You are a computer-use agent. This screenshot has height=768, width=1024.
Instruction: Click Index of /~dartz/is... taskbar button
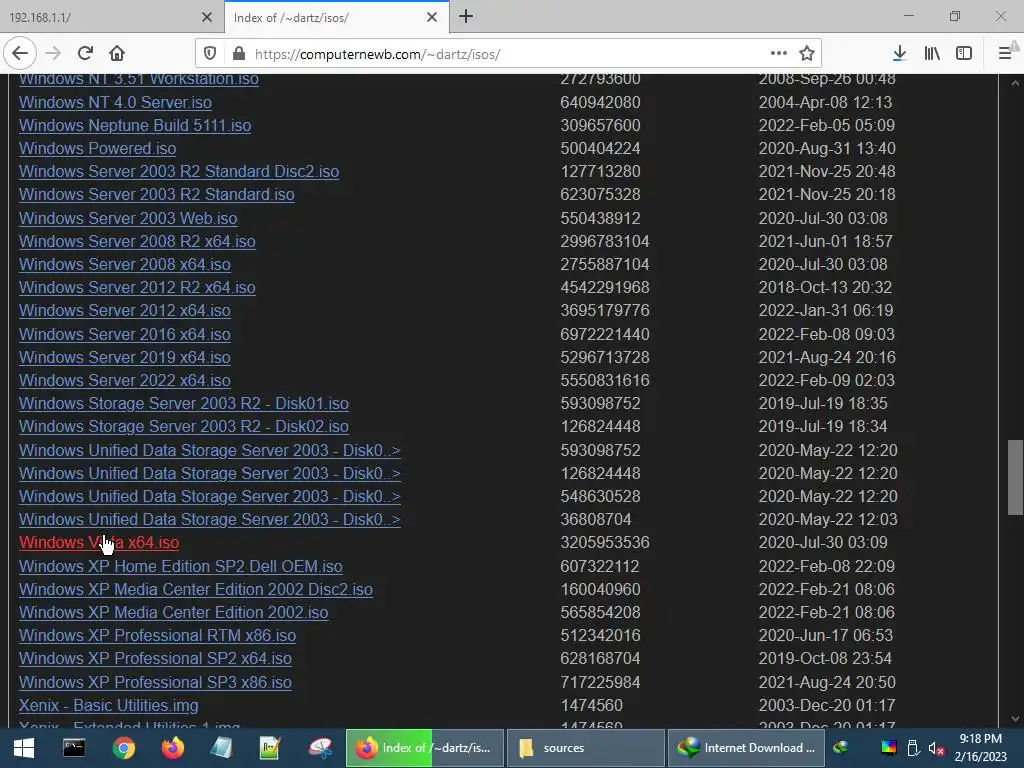click(x=424, y=748)
